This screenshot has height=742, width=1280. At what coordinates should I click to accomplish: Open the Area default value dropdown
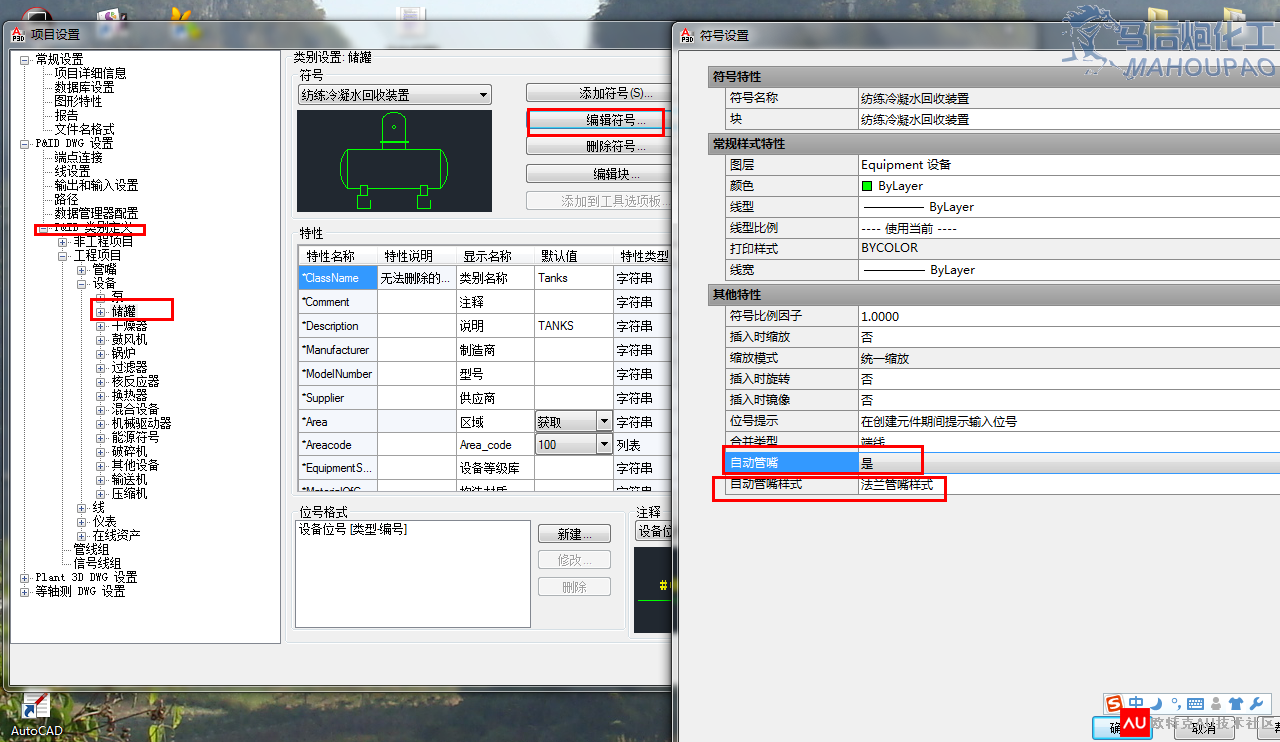[x=604, y=422]
